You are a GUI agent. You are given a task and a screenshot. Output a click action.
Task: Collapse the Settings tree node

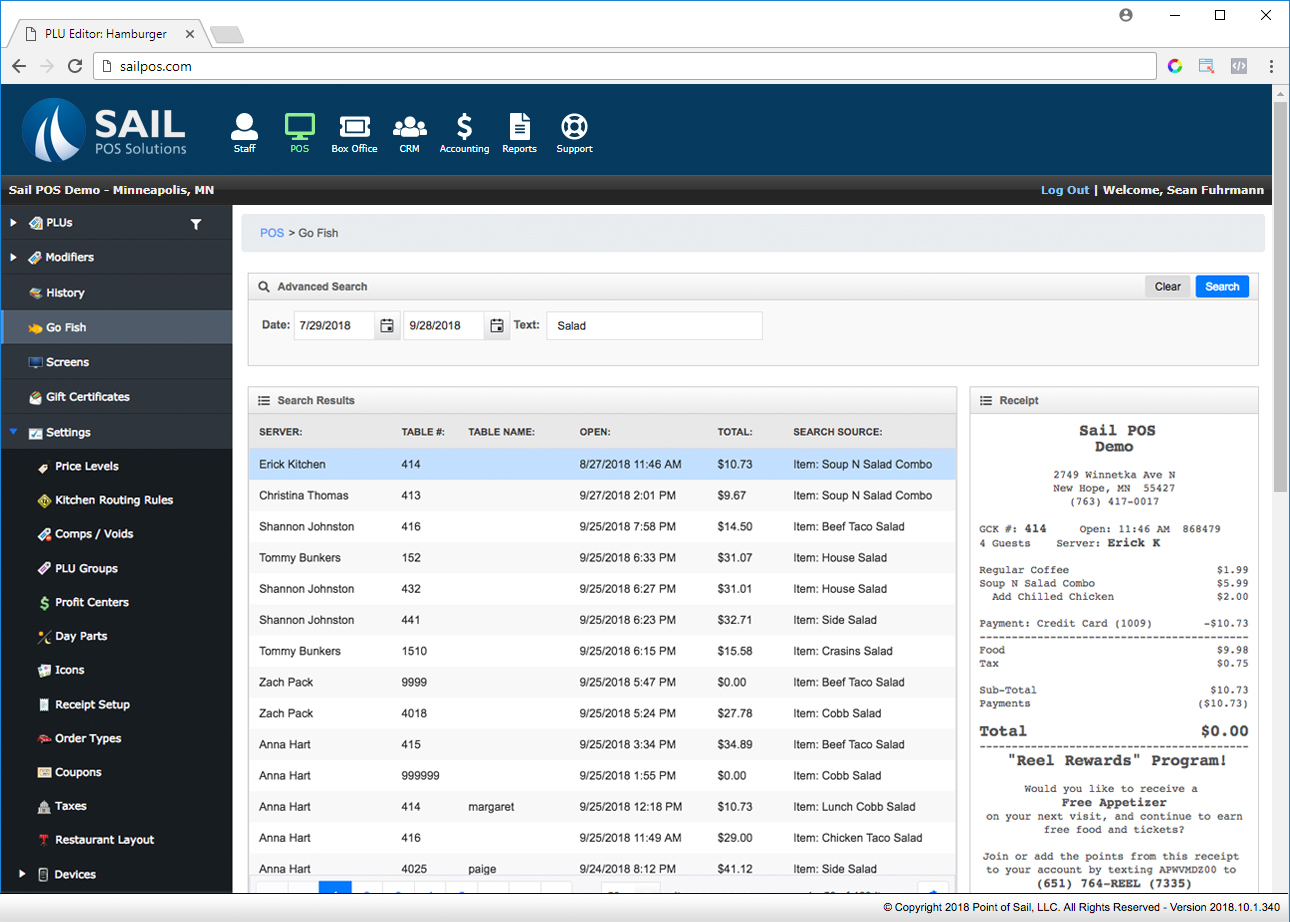13,432
